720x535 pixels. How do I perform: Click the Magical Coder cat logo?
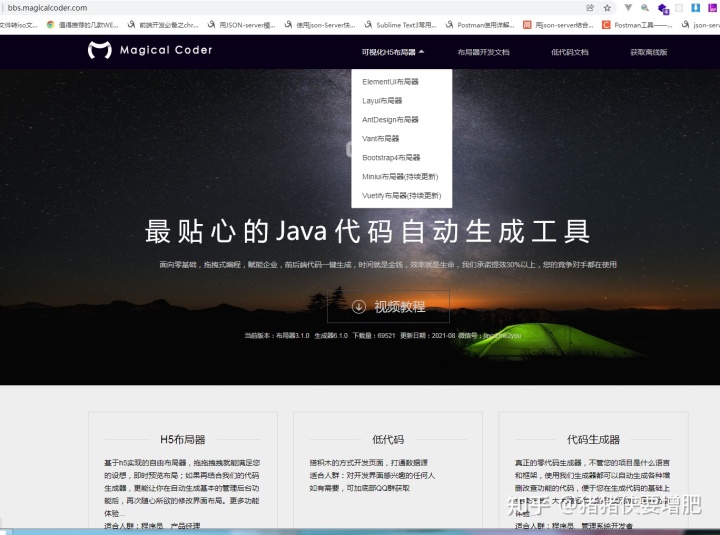tap(100, 50)
